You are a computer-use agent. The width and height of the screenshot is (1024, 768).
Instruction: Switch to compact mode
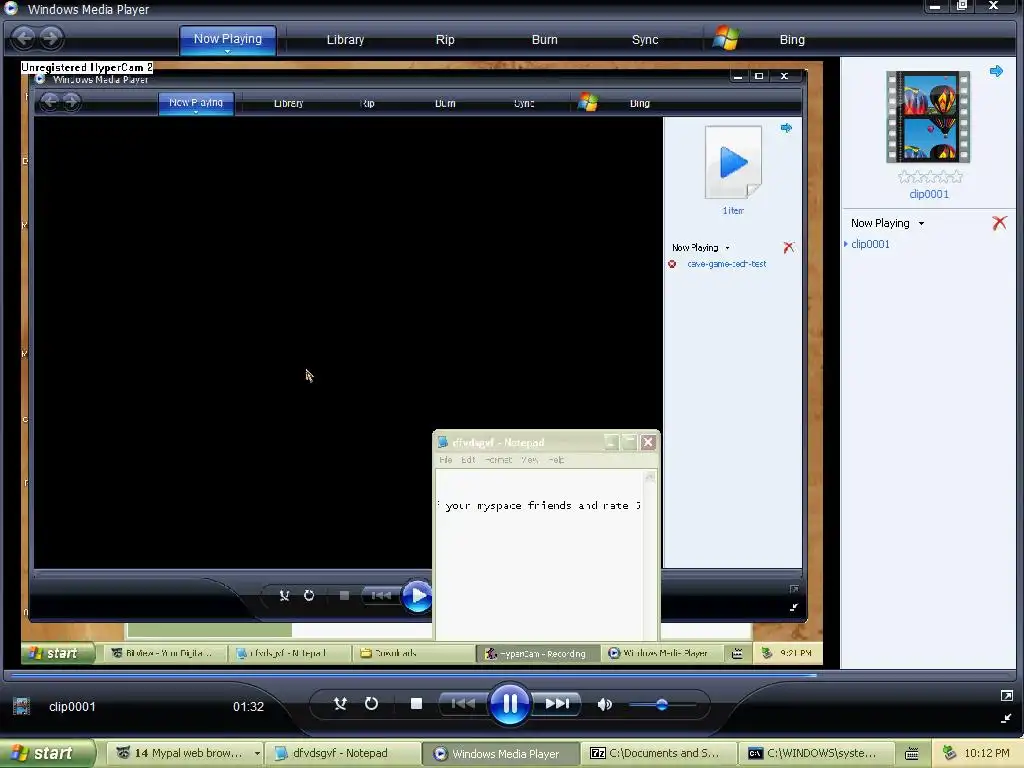click(1006, 718)
